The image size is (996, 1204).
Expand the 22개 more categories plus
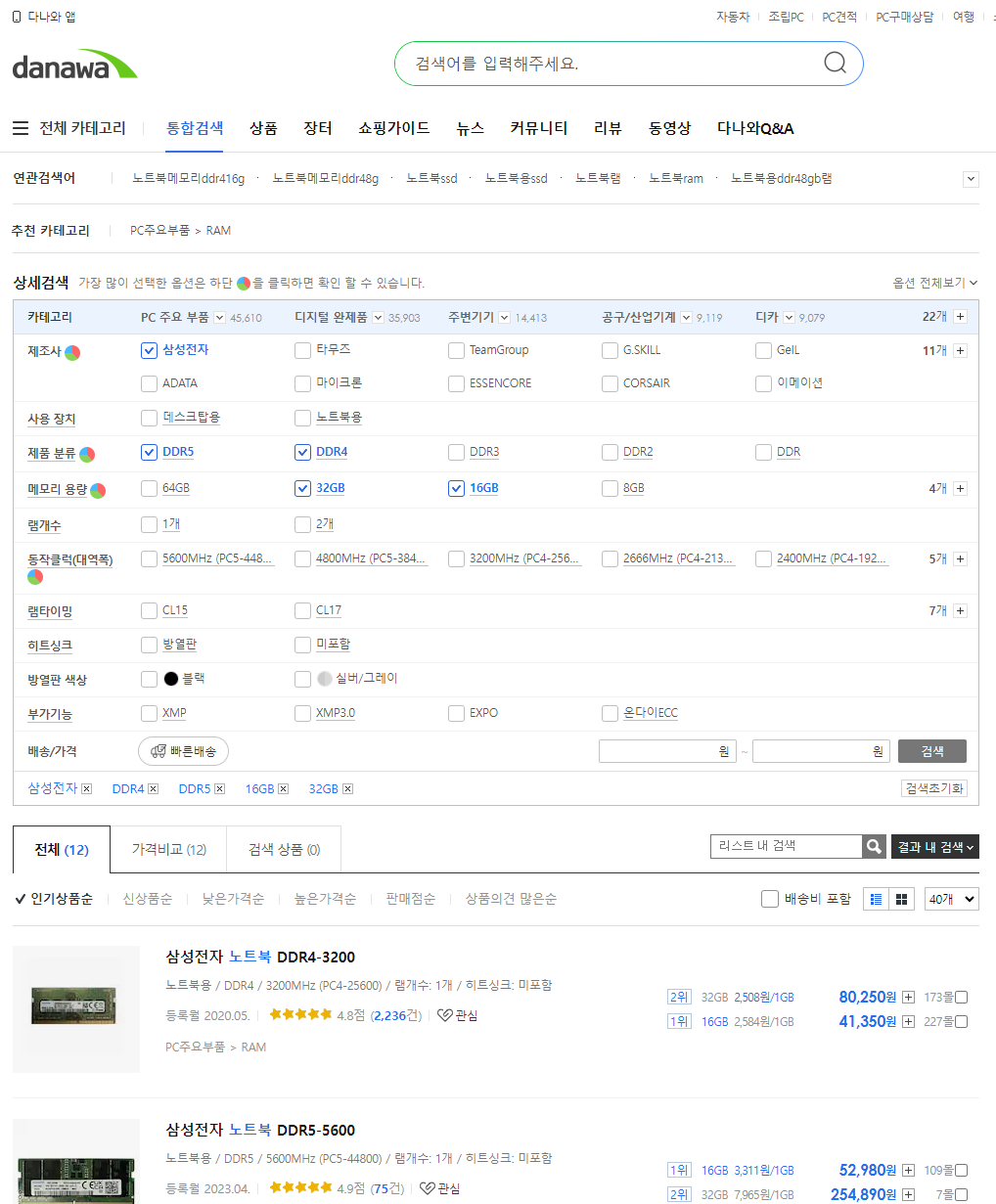[x=960, y=317]
